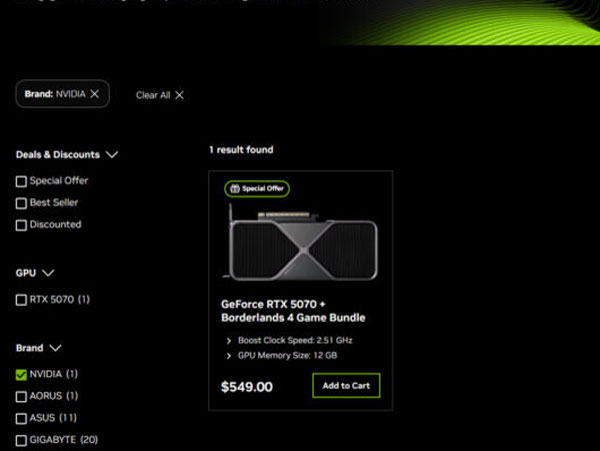Collapse the Brand filter section chevron
Screen dimensions: 600x451
click(x=55, y=348)
